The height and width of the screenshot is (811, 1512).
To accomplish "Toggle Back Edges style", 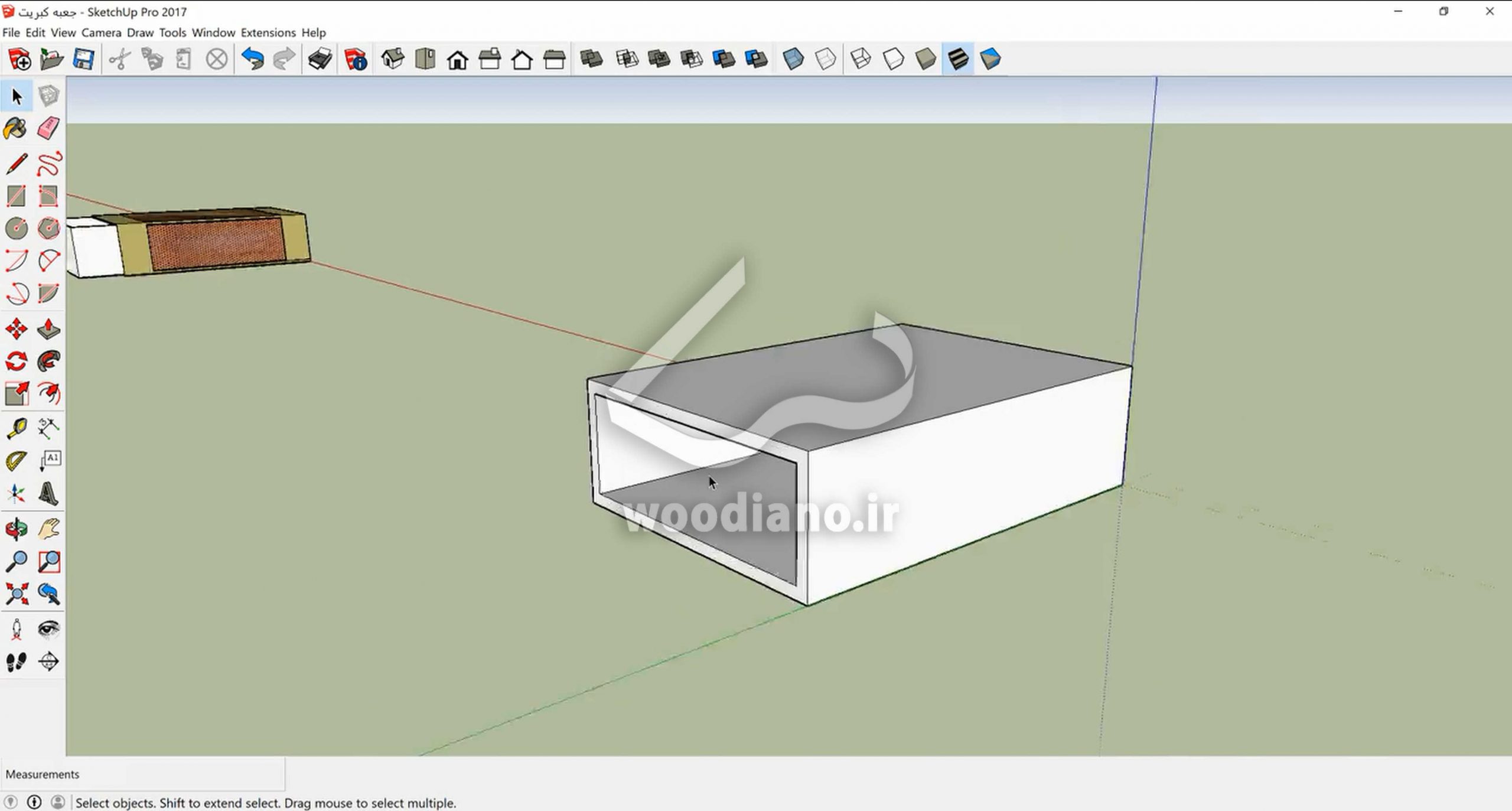I will coord(826,59).
